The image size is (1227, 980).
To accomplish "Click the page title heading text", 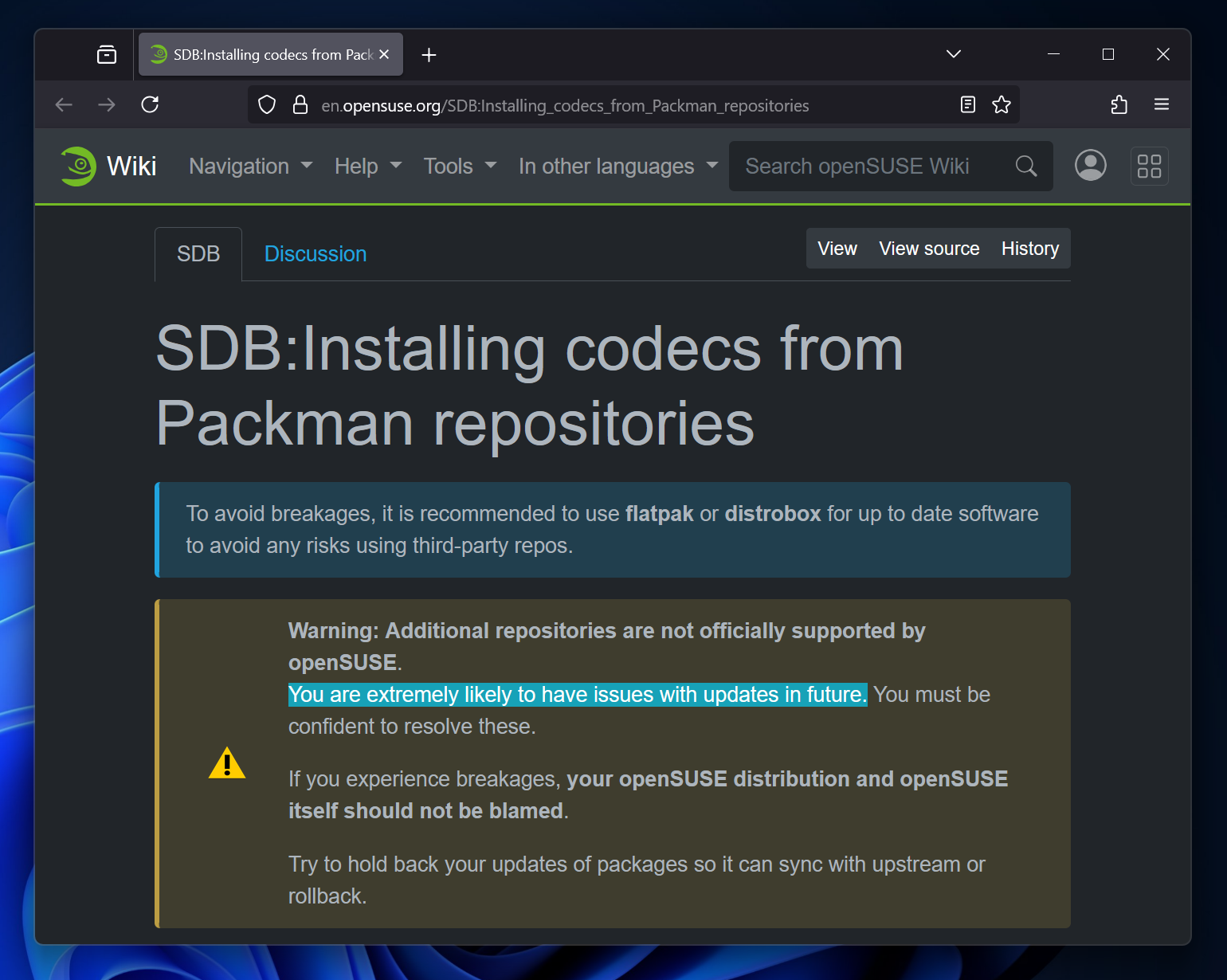I will [530, 386].
